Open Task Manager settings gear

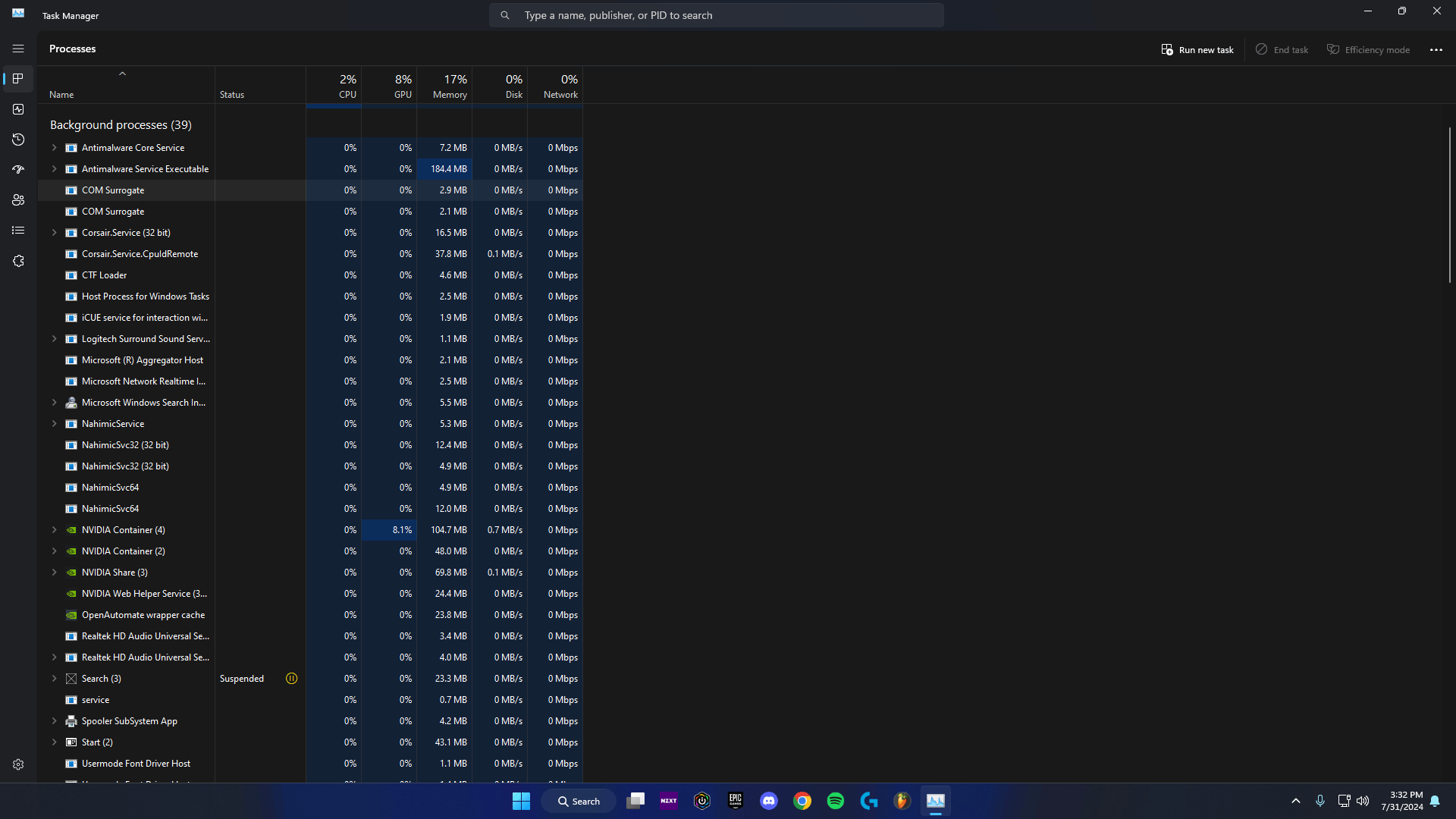18,764
